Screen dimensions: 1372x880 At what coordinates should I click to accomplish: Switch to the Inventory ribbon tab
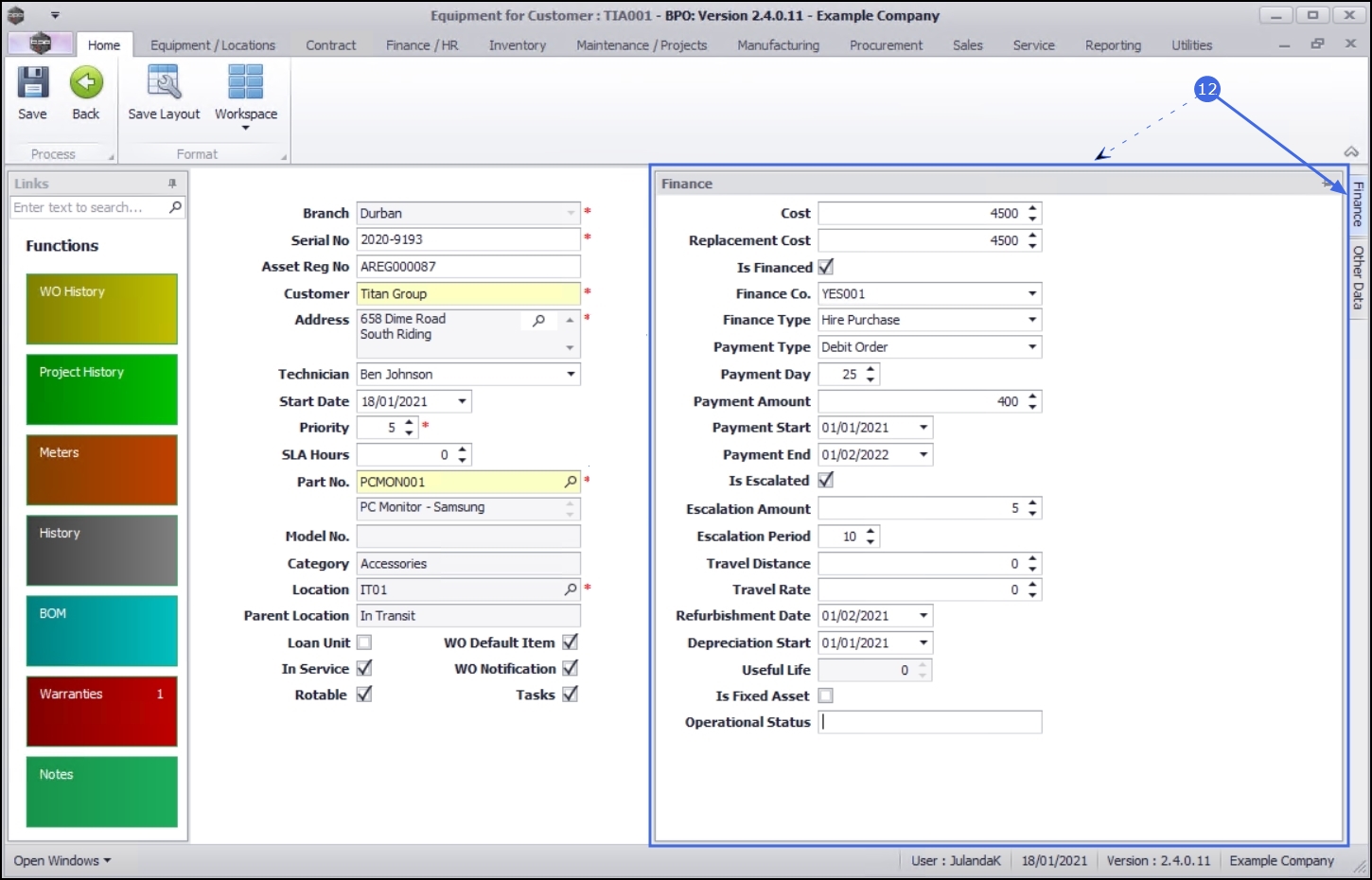pos(518,44)
